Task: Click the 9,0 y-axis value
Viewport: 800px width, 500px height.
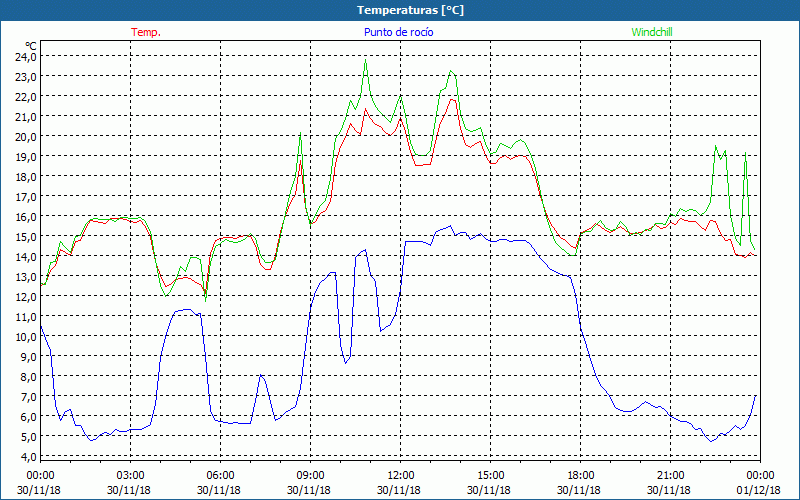Action: pos(28,357)
